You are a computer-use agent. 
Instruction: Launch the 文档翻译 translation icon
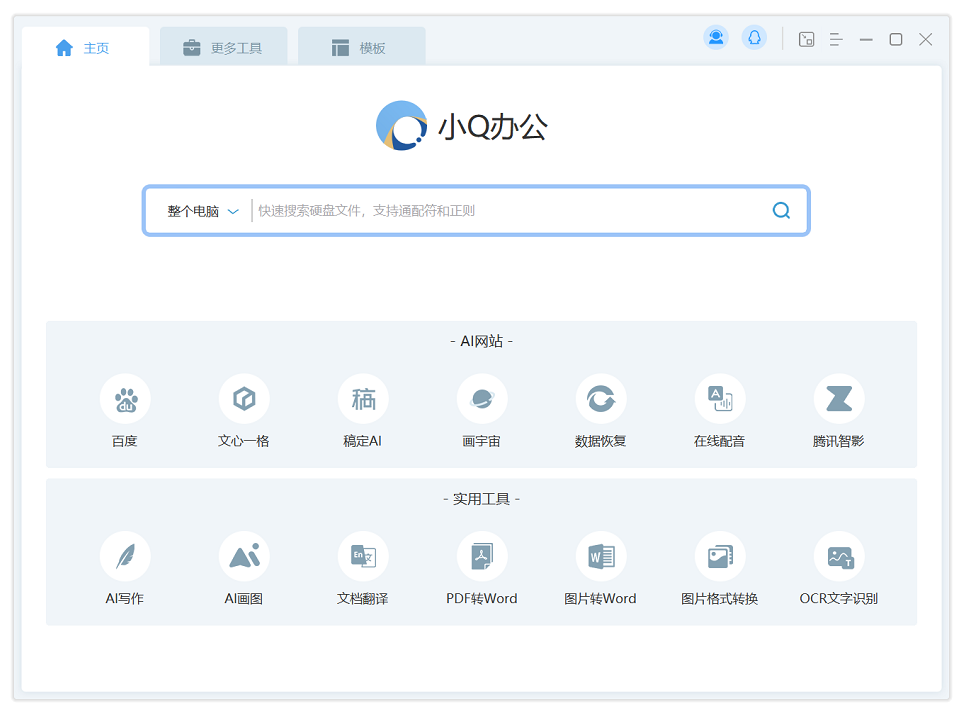click(x=363, y=556)
